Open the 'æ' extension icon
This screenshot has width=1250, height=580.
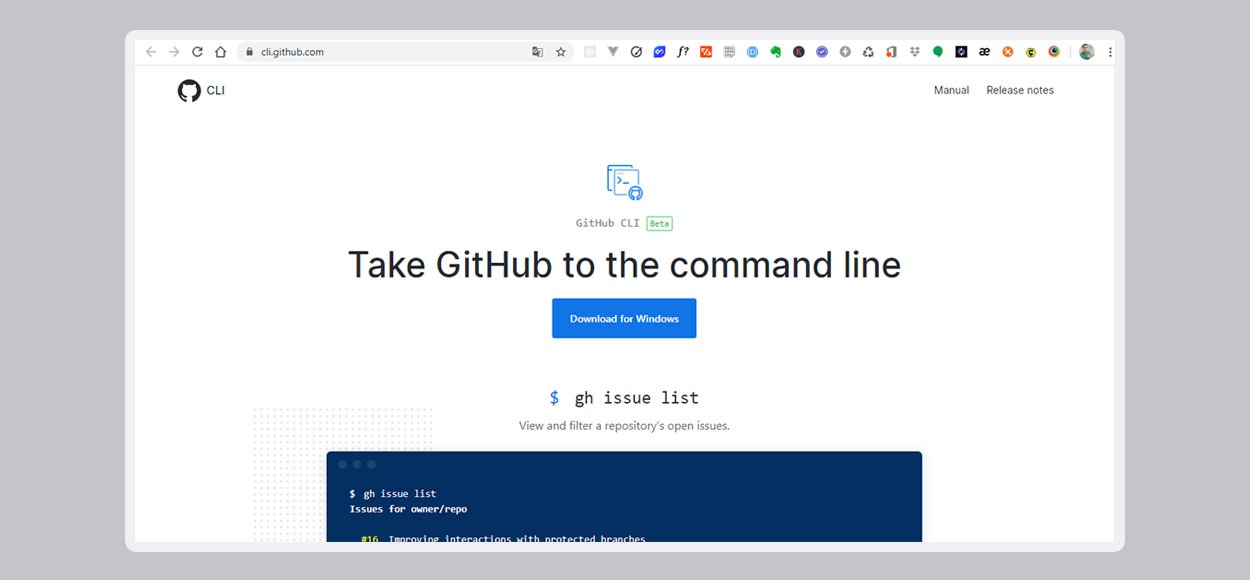coord(984,52)
